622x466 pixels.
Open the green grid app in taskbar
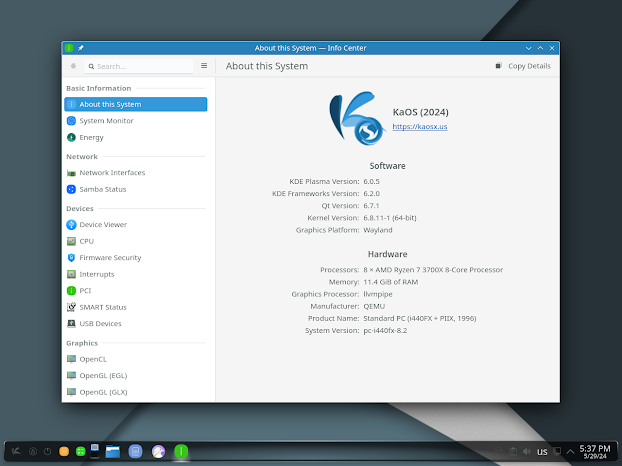81,451
